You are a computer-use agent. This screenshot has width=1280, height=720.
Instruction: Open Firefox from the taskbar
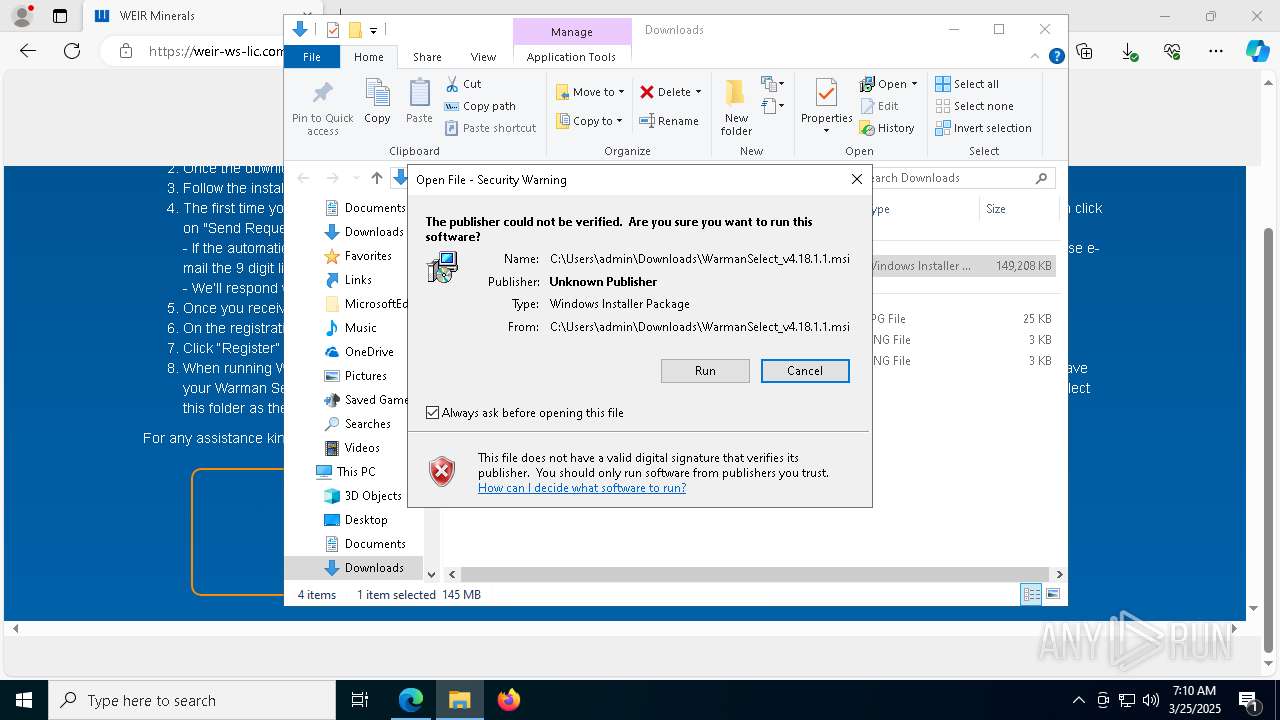click(x=509, y=700)
